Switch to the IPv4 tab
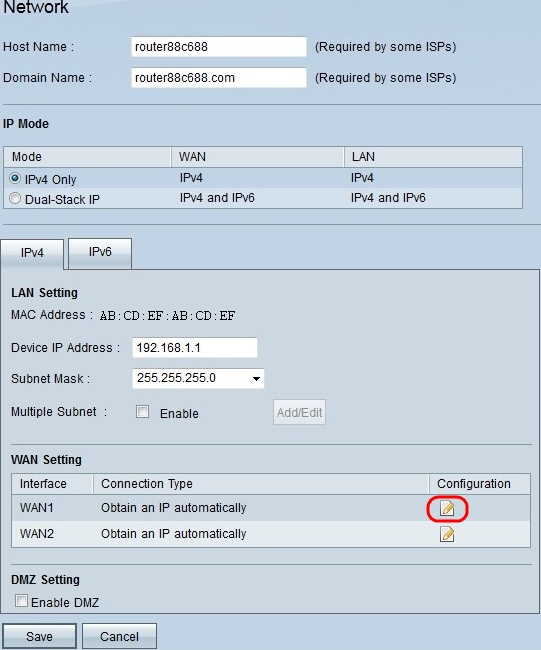541x650 pixels. tap(32, 253)
